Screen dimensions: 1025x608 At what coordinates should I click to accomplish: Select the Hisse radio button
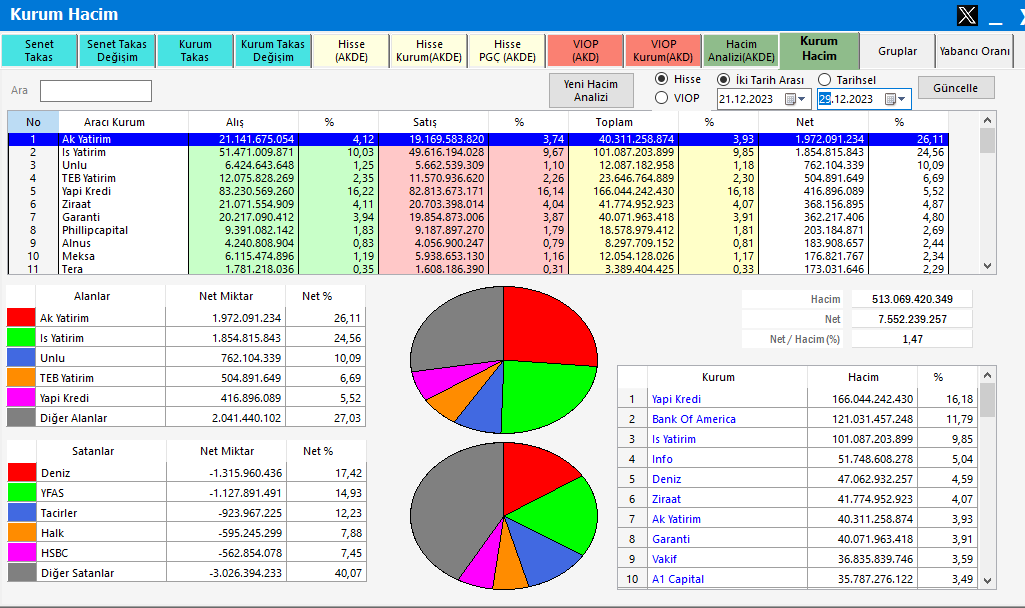coord(662,79)
